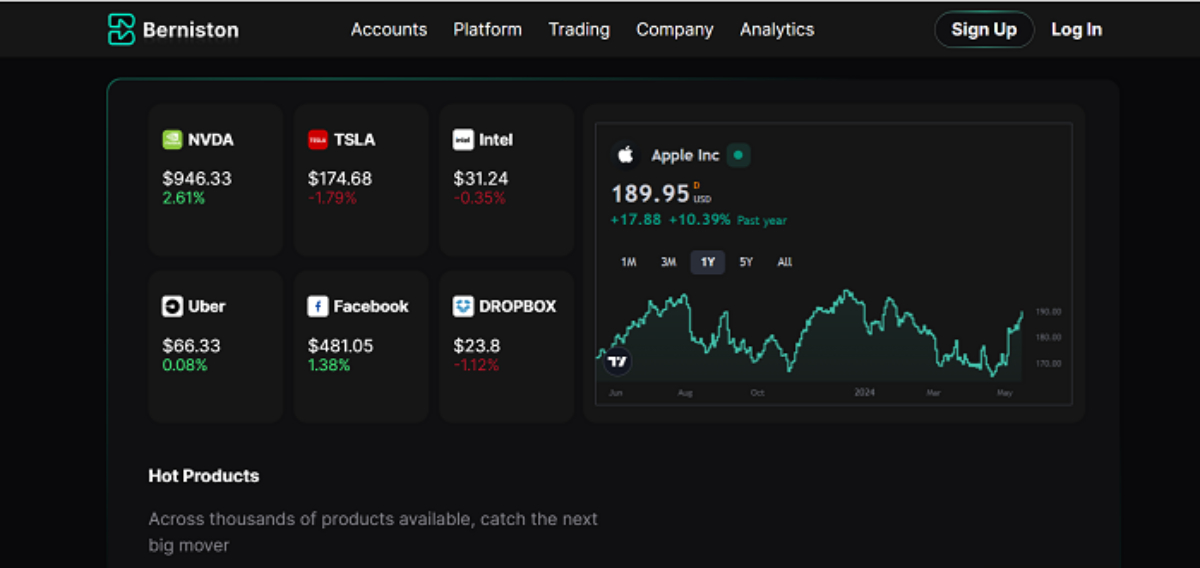Click the Log In link

(x=1076, y=29)
